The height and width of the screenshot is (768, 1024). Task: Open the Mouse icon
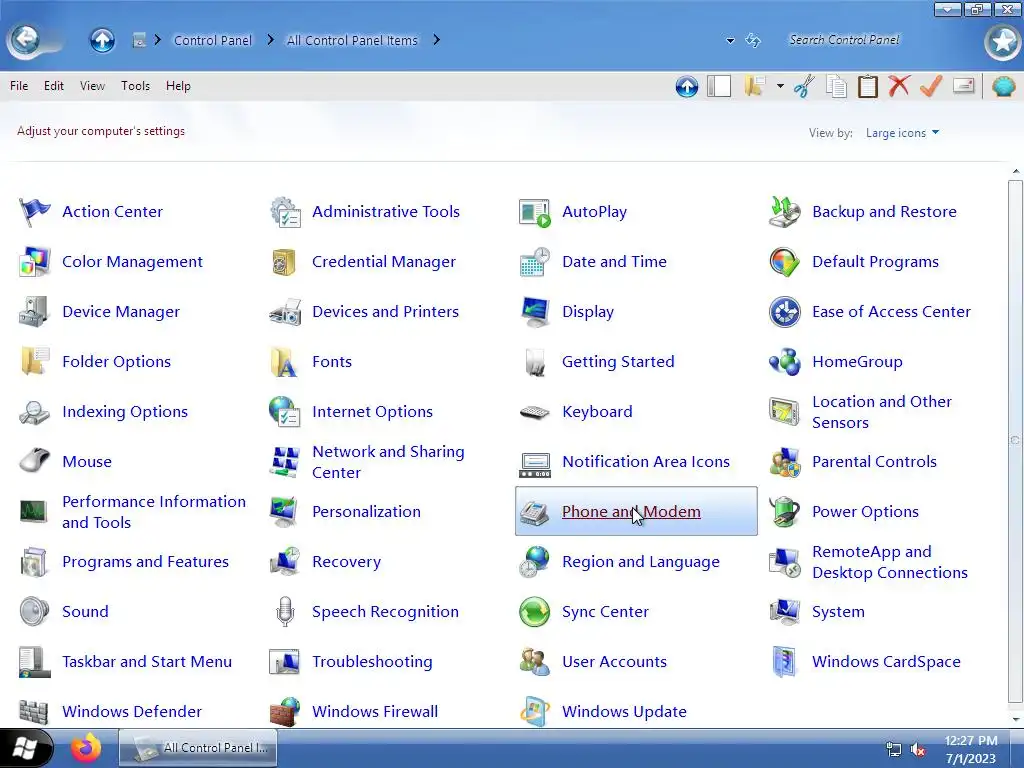point(35,460)
